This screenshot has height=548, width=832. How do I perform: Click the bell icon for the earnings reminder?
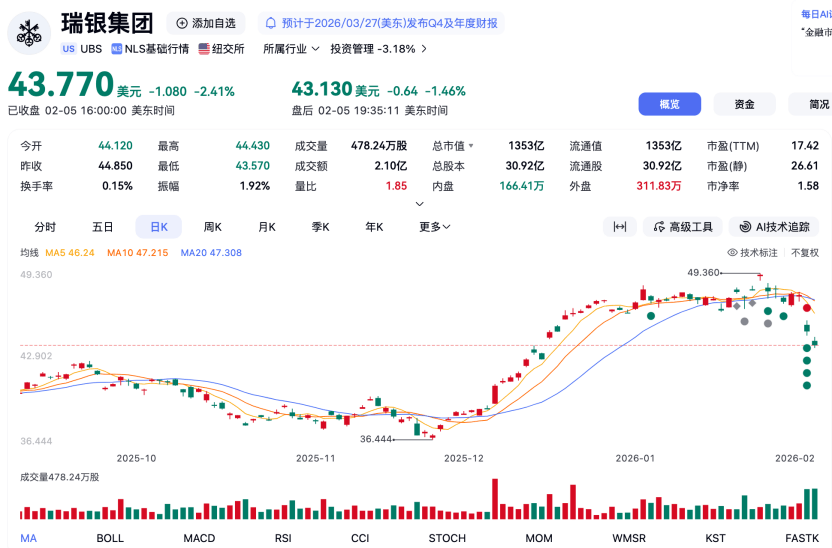pyautogui.click(x=270, y=23)
